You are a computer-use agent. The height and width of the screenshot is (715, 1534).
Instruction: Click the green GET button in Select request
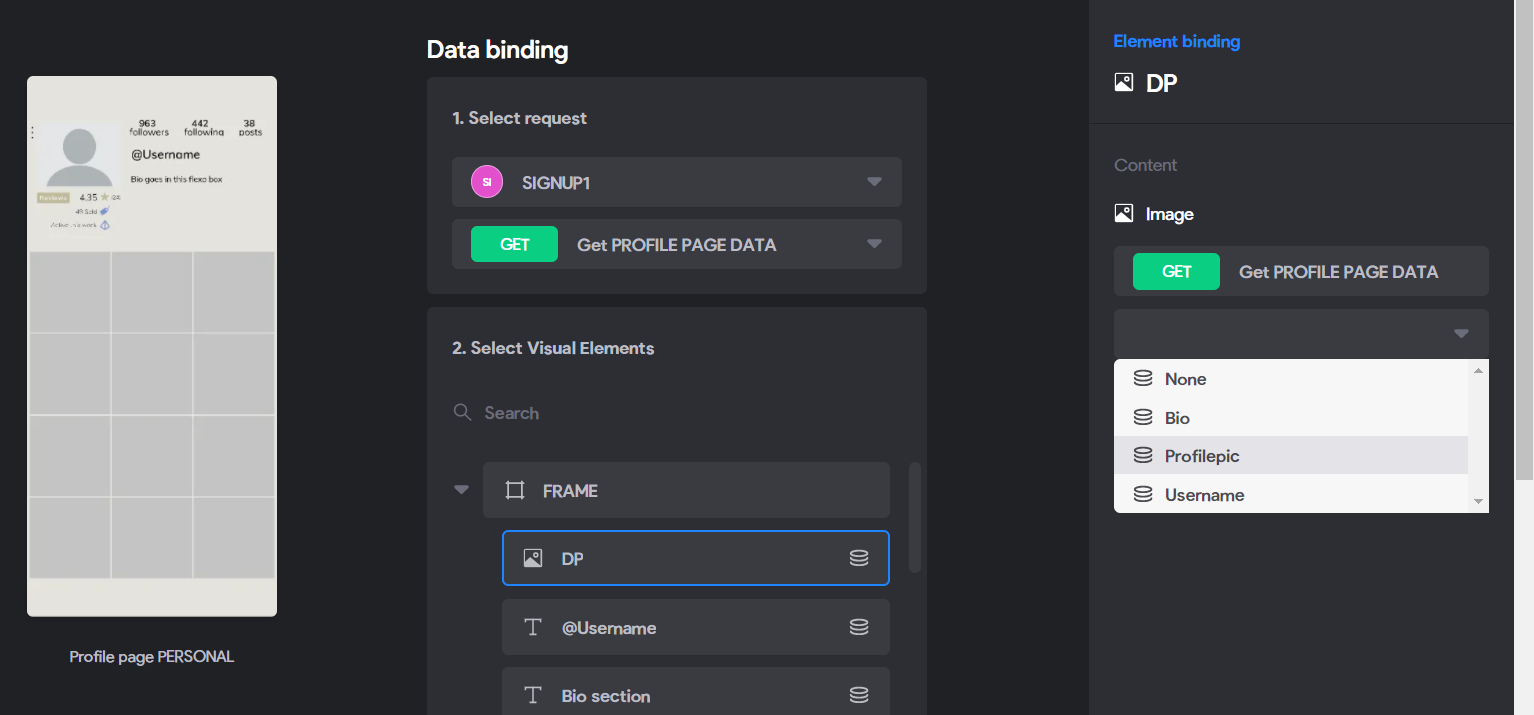point(514,244)
